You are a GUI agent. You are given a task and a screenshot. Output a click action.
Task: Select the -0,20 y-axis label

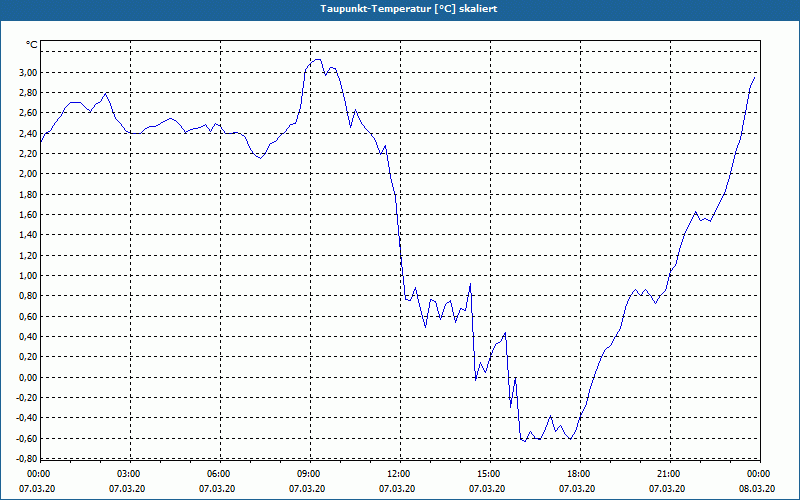pyautogui.click(x=27, y=398)
